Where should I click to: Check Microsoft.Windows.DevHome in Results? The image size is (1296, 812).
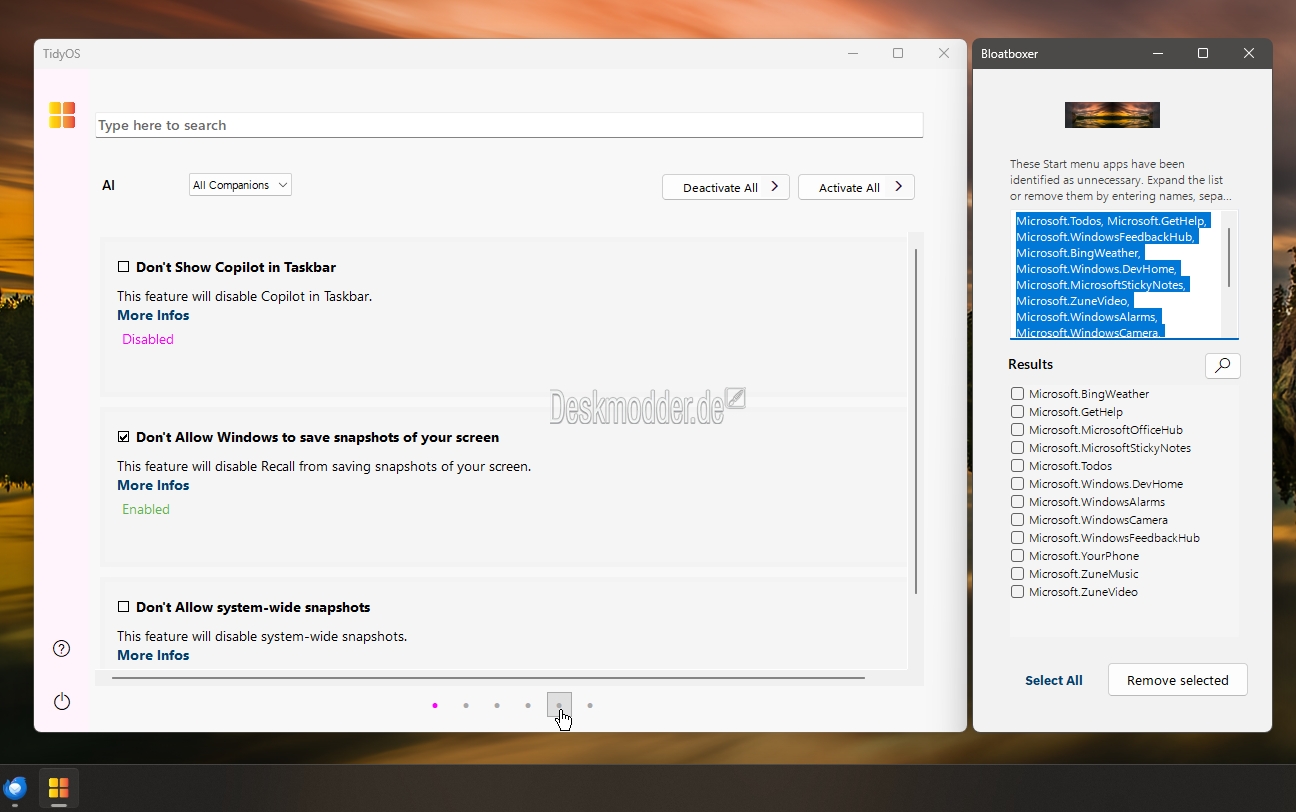point(1017,484)
